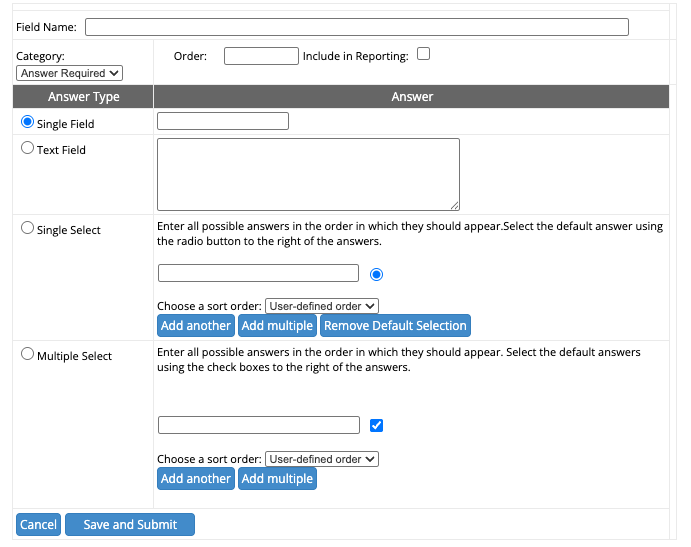Tick the Include in Reporting checkbox
The height and width of the screenshot is (547, 691).
(x=423, y=54)
